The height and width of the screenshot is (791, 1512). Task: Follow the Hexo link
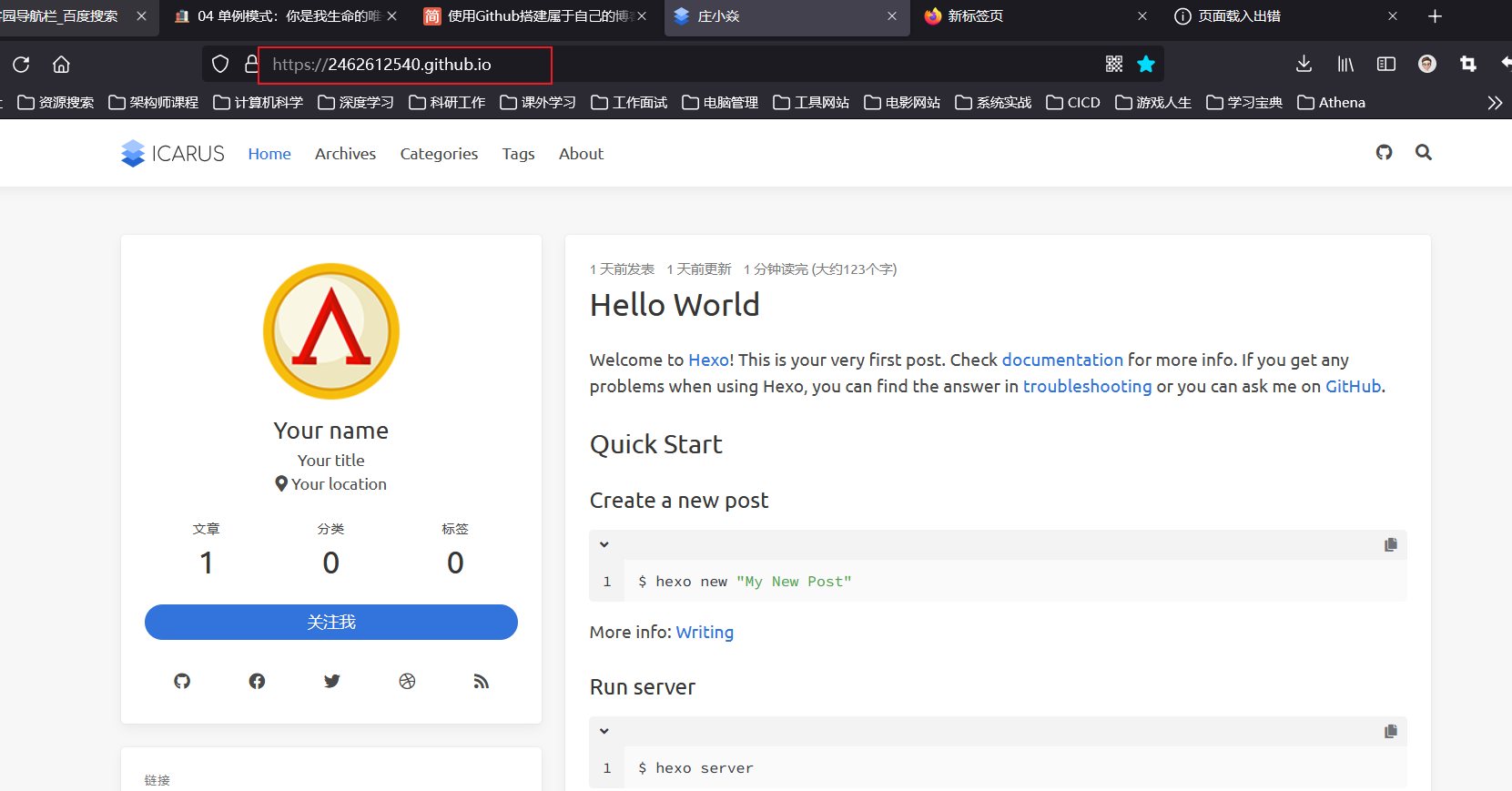(708, 360)
